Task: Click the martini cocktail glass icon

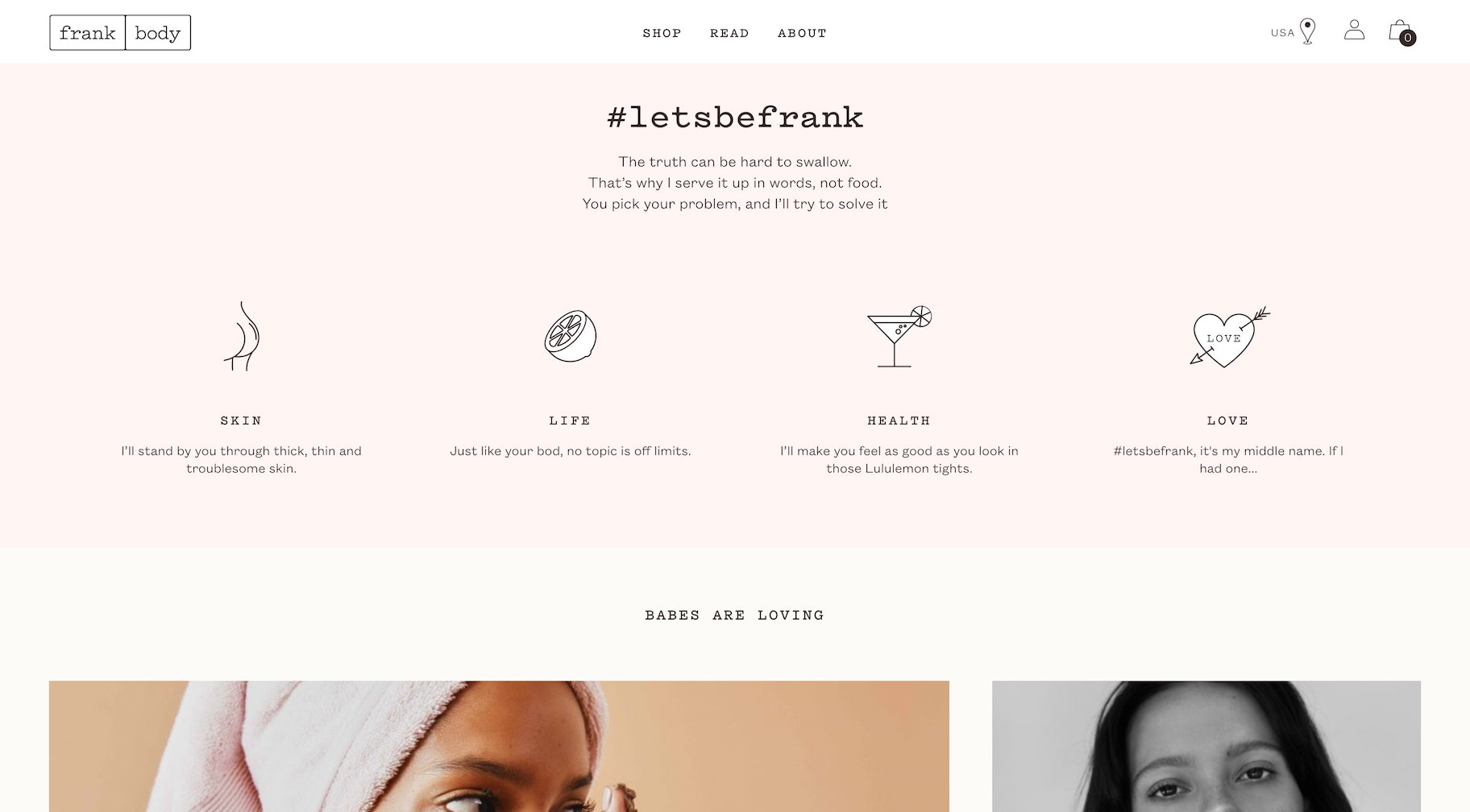Action: (899, 336)
